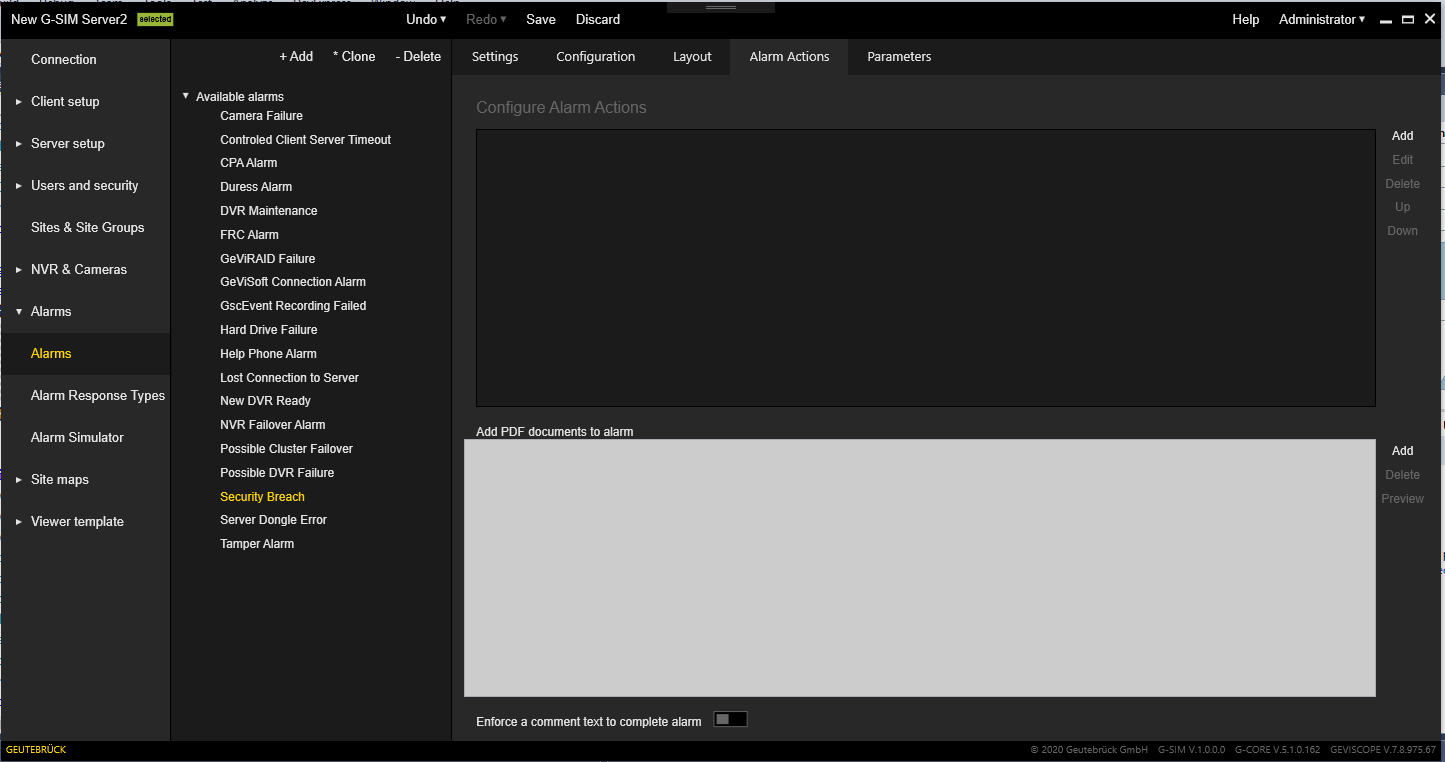Viewport: 1445px width, 762px height.
Task: Select the New DVR Ready alarm
Action: 265,401
